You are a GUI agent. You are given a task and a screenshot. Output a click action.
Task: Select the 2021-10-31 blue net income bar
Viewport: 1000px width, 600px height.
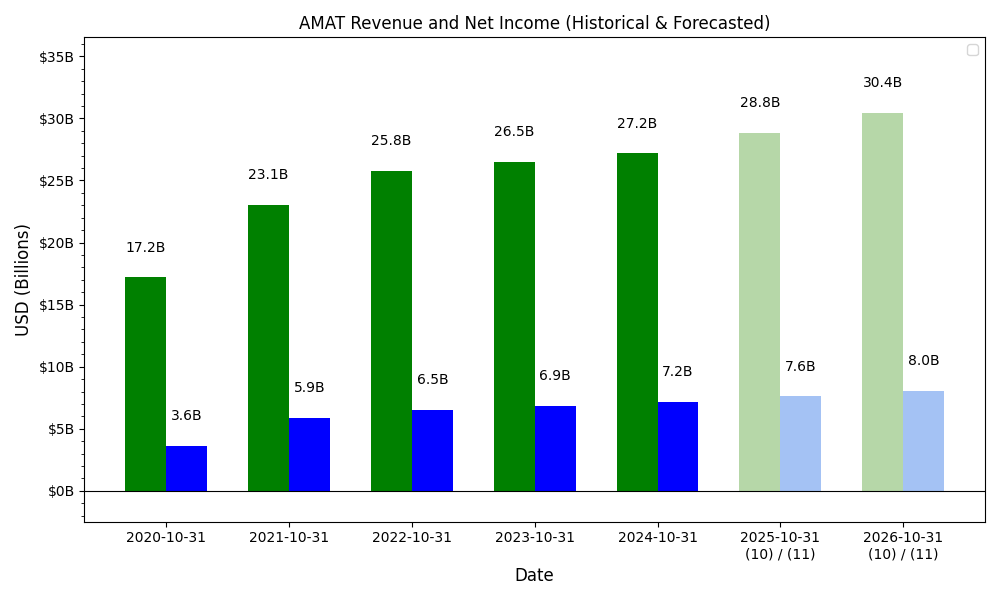tap(309, 455)
